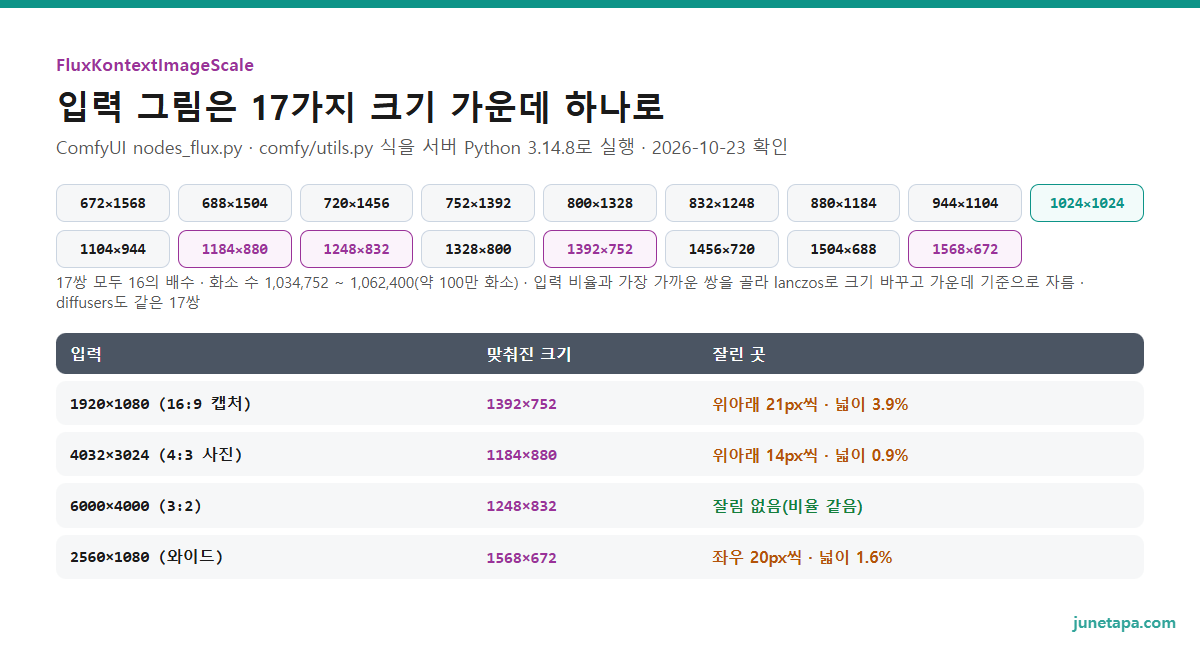Click the 4032×3024 (4:3 사진) cell
This screenshot has height=650, width=1200.
(156, 455)
